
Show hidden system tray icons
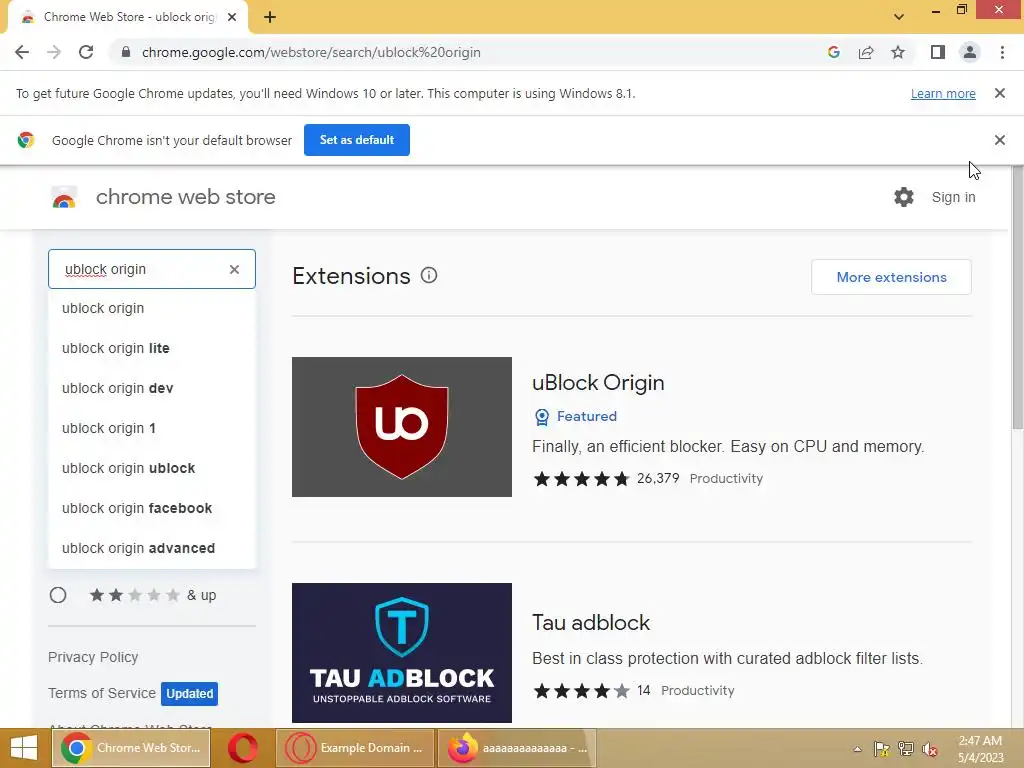pos(857,749)
